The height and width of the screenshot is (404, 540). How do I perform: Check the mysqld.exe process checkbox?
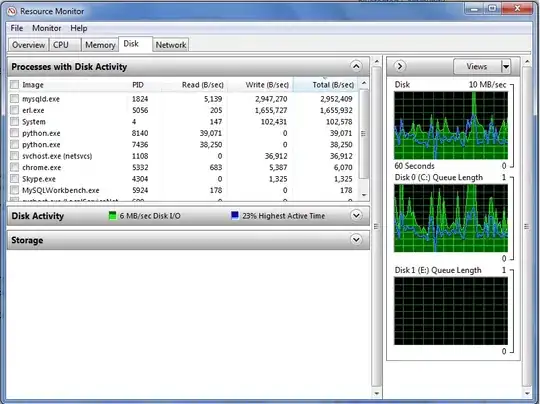pos(14,99)
